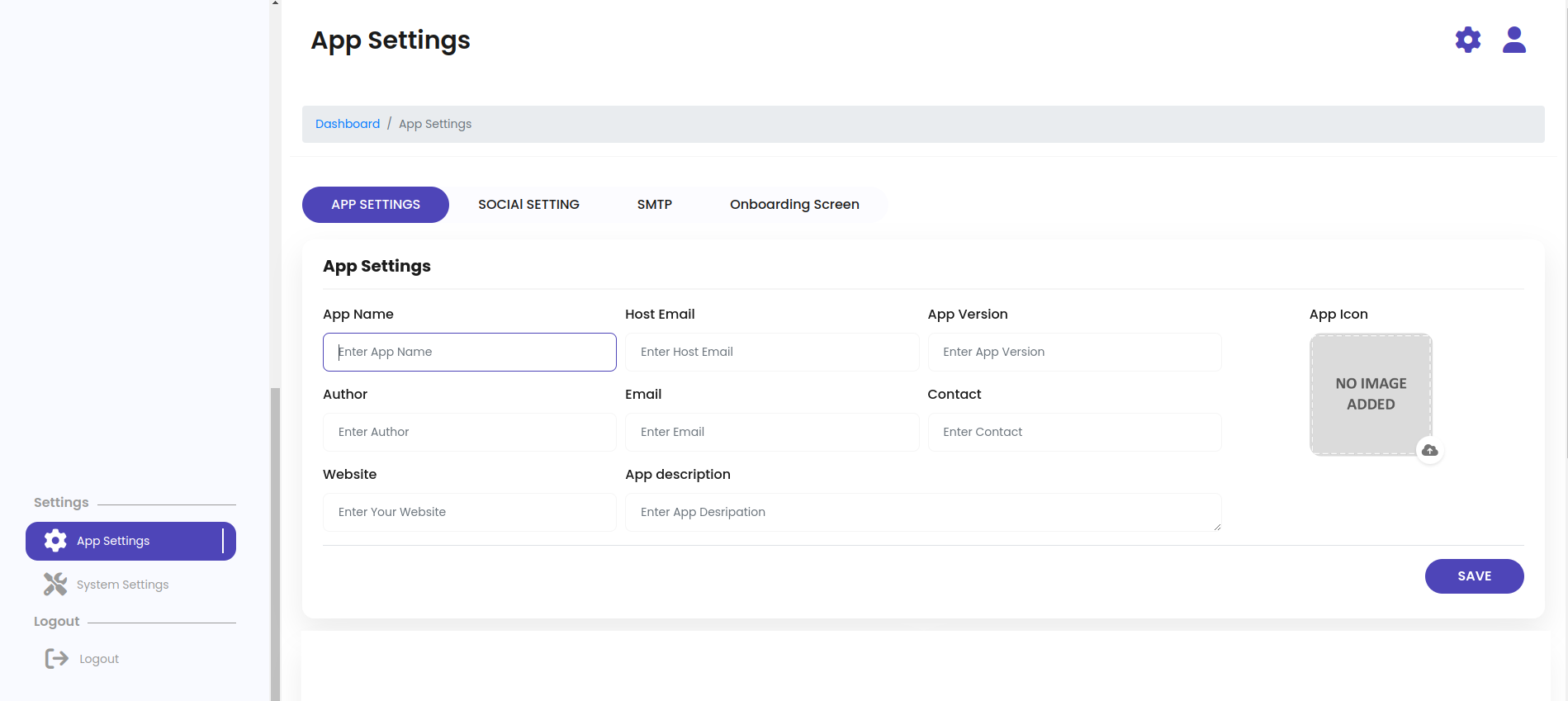Go to Dashboard via breadcrumb link
Viewport: 1568px width, 701px height.
pos(348,124)
